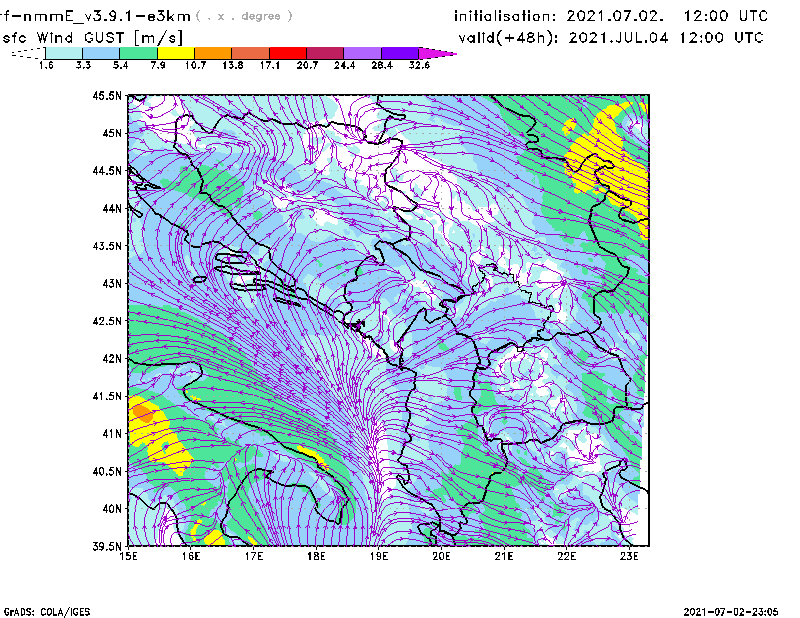Screen dimensions: 800x618
Task: Click the 22E longitude axis label
Action: click(567, 556)
